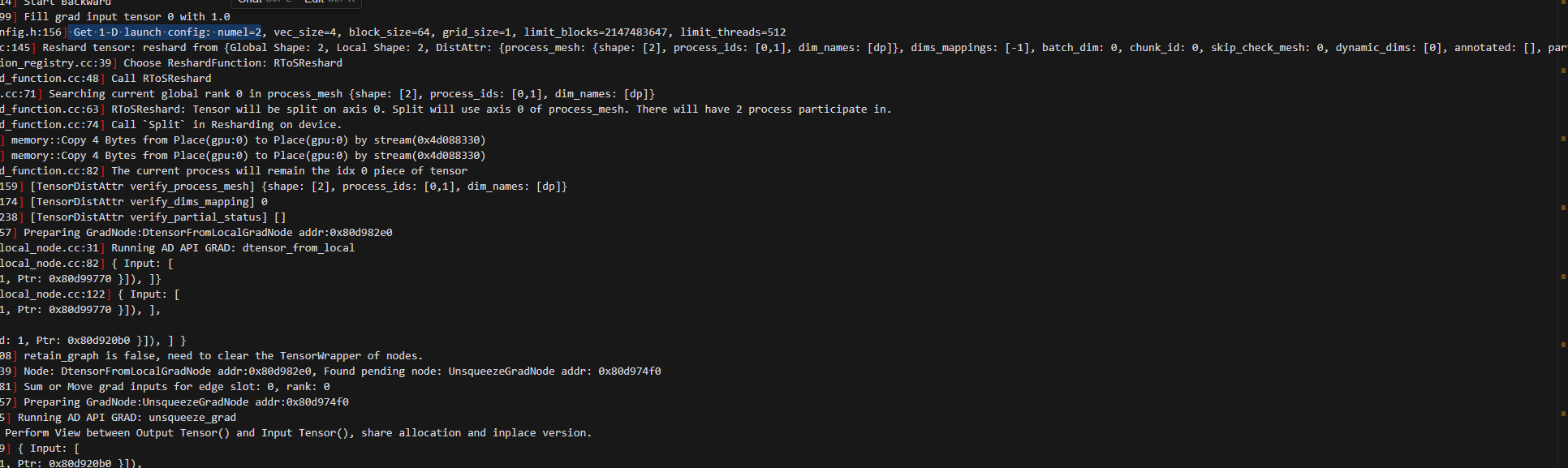The width and height of the screenshot is (1568, 468).
Task: Click the "Running AD API GRAD: unsqueeze_grad" line
Action: tap(127, 418)
